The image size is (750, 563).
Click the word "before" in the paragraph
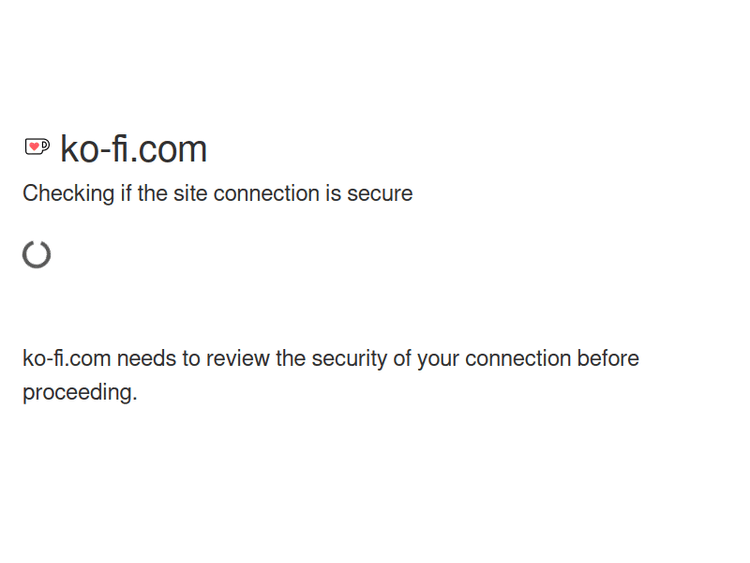tap(607, 358)
